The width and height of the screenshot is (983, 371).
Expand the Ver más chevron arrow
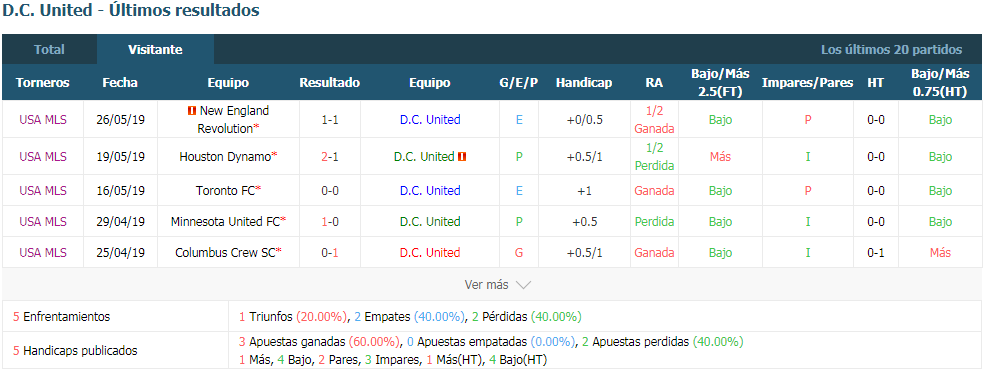(523, 285)
